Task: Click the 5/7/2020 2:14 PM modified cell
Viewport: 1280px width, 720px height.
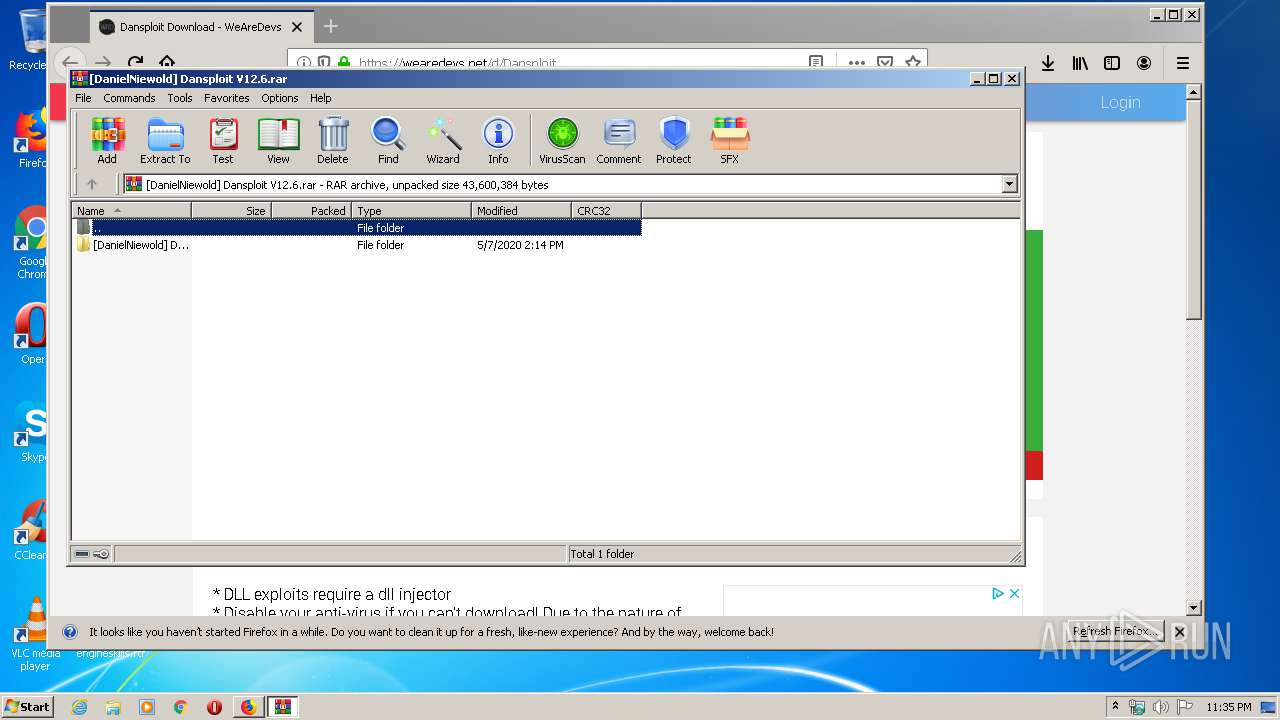Action: click(x=520, y=245)
